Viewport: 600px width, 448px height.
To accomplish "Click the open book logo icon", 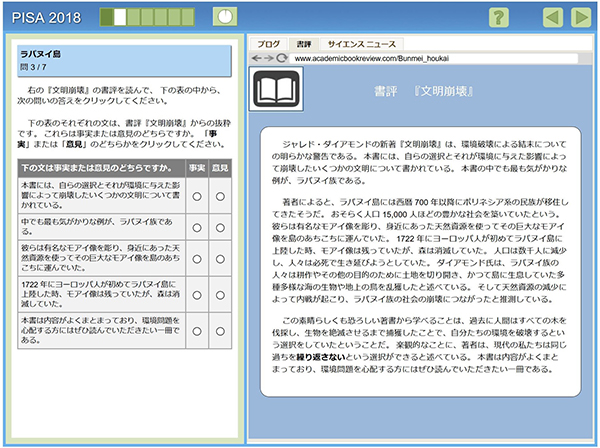I will [276, 89].
